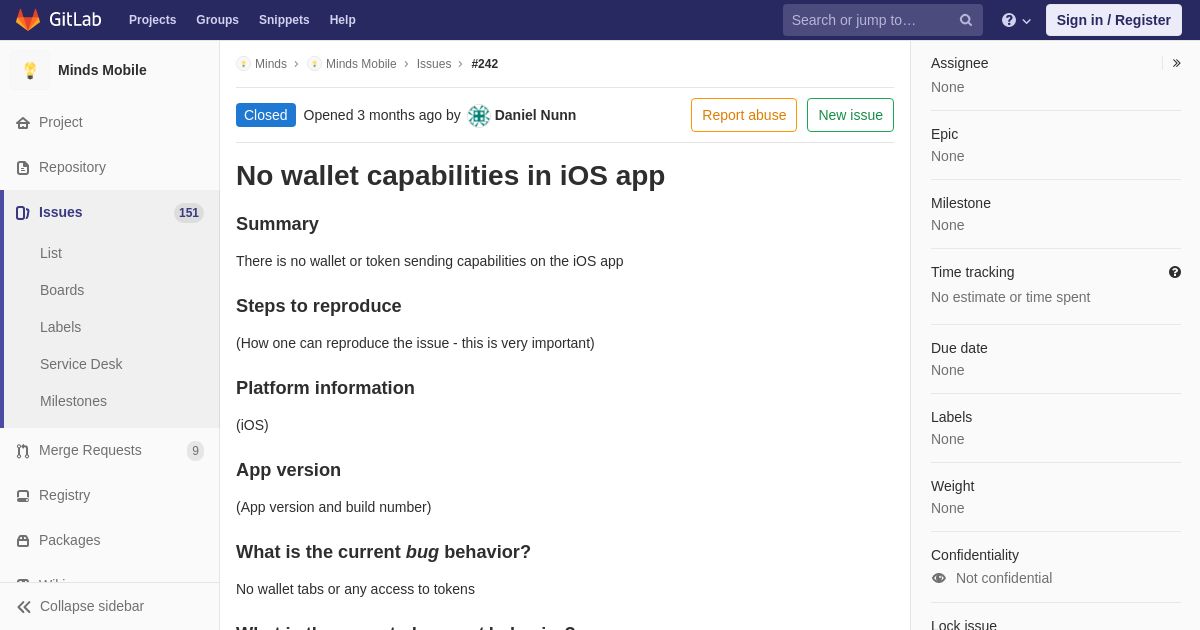1200x630 pixels.
Task: Click the Merge Requests count badge 9
Action: click(x=195, y=451)
